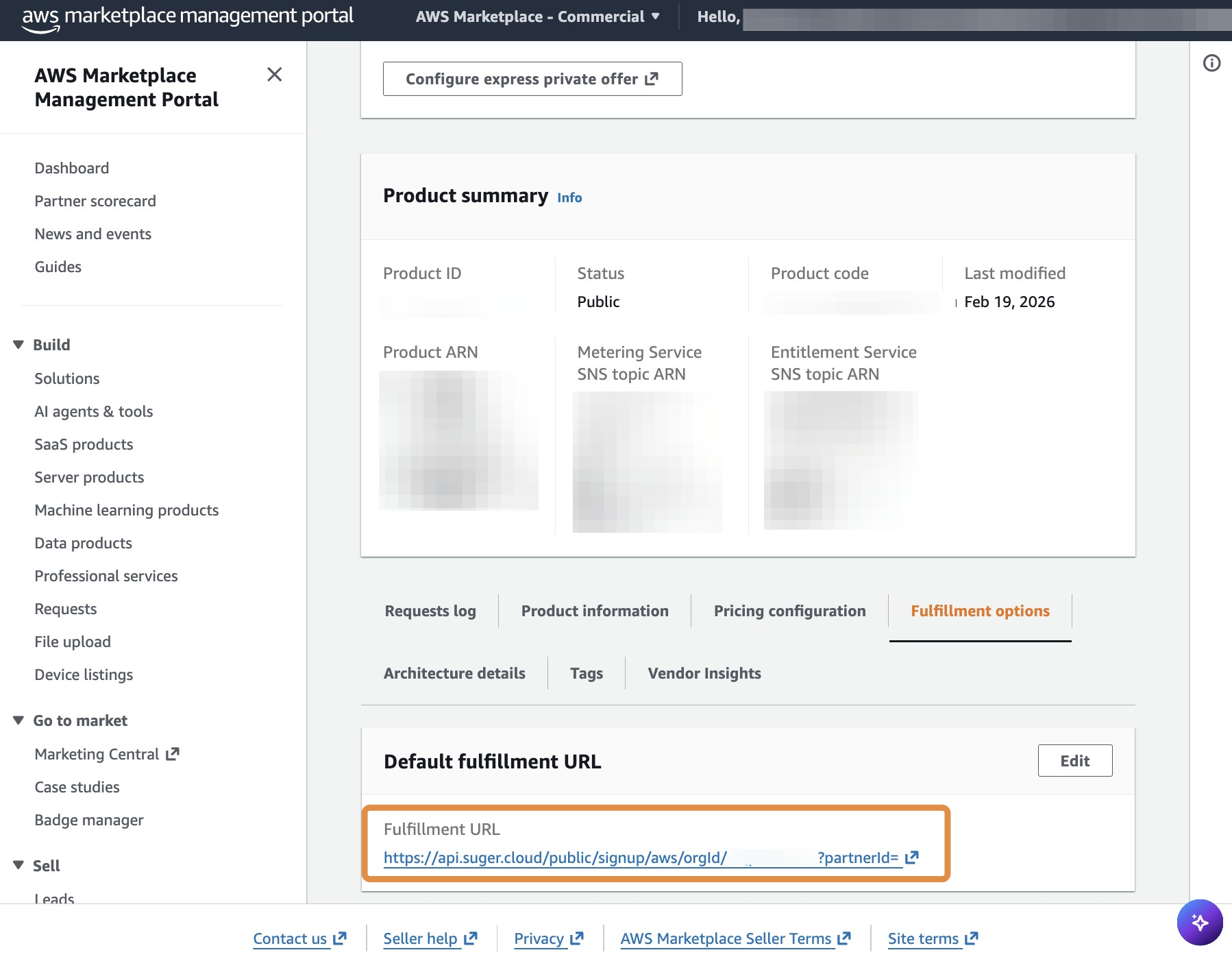The width and height of the screenshot is (1232, 972).
Task: Open Seller help footer link
Action: 430,938
